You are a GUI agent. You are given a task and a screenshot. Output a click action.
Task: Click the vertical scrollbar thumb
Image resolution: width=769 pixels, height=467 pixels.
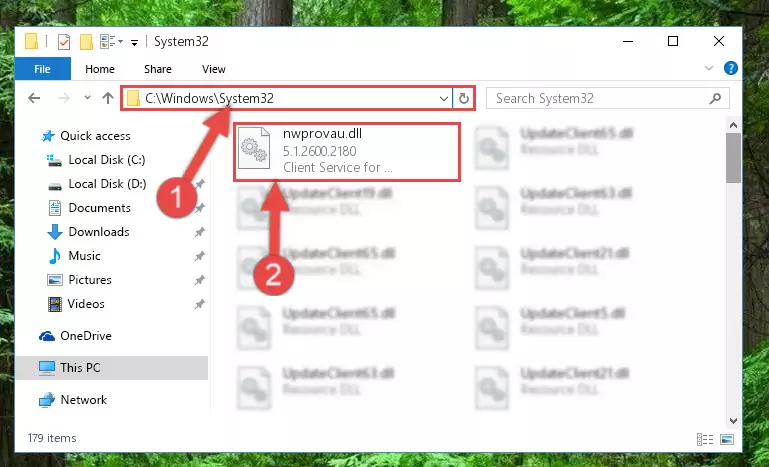(733, 158)
